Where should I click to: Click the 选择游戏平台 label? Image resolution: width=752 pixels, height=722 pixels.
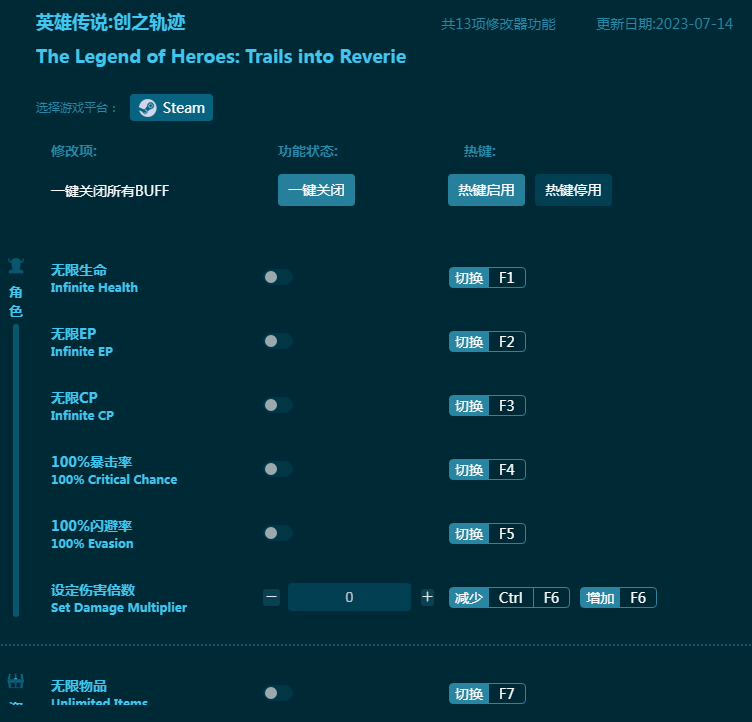click(x=75, y=107)
